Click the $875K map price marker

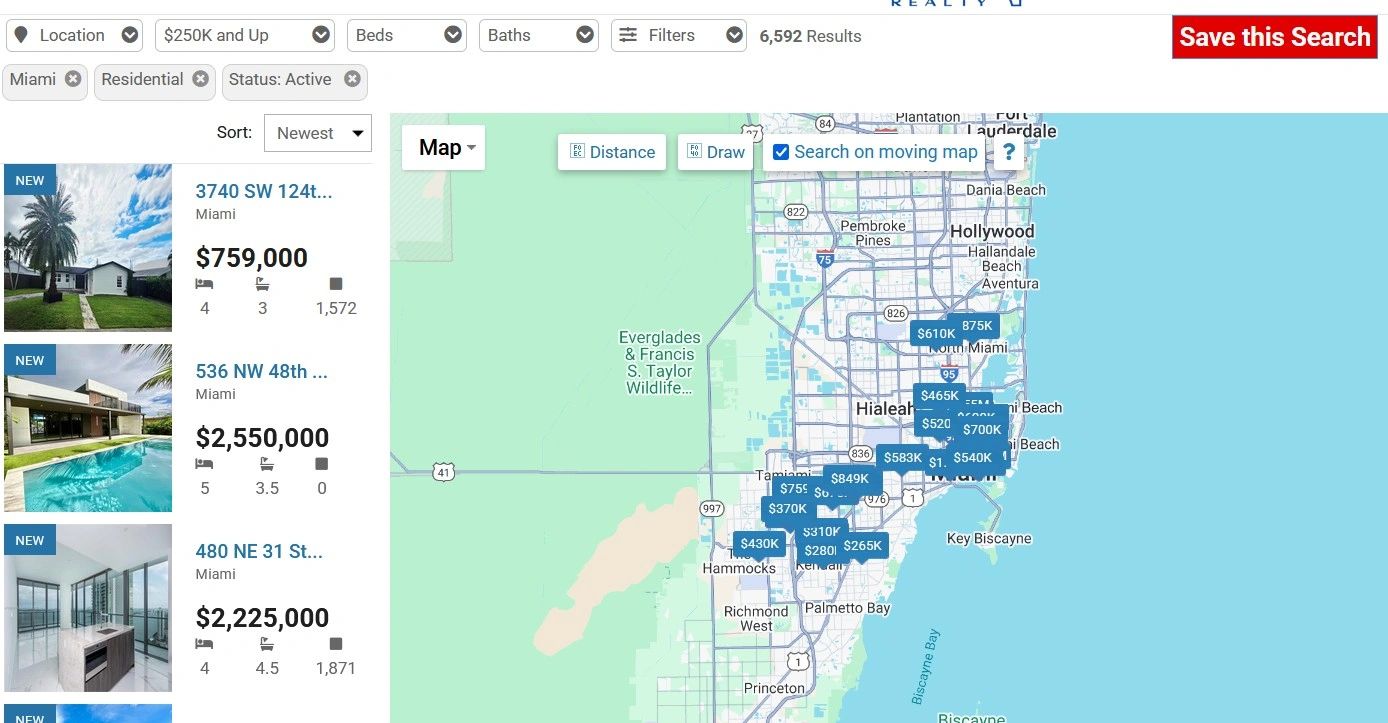(977, 326)
